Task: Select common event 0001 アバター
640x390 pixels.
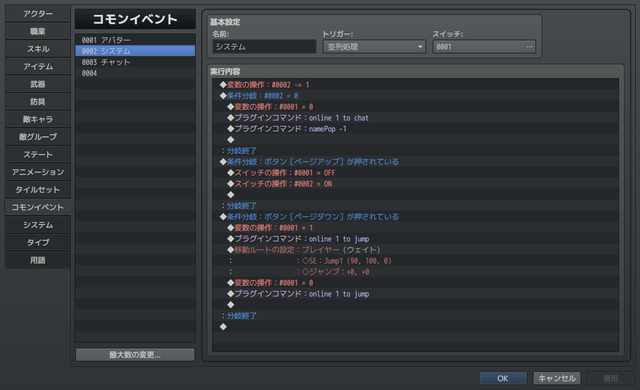Action: (135, 40)
